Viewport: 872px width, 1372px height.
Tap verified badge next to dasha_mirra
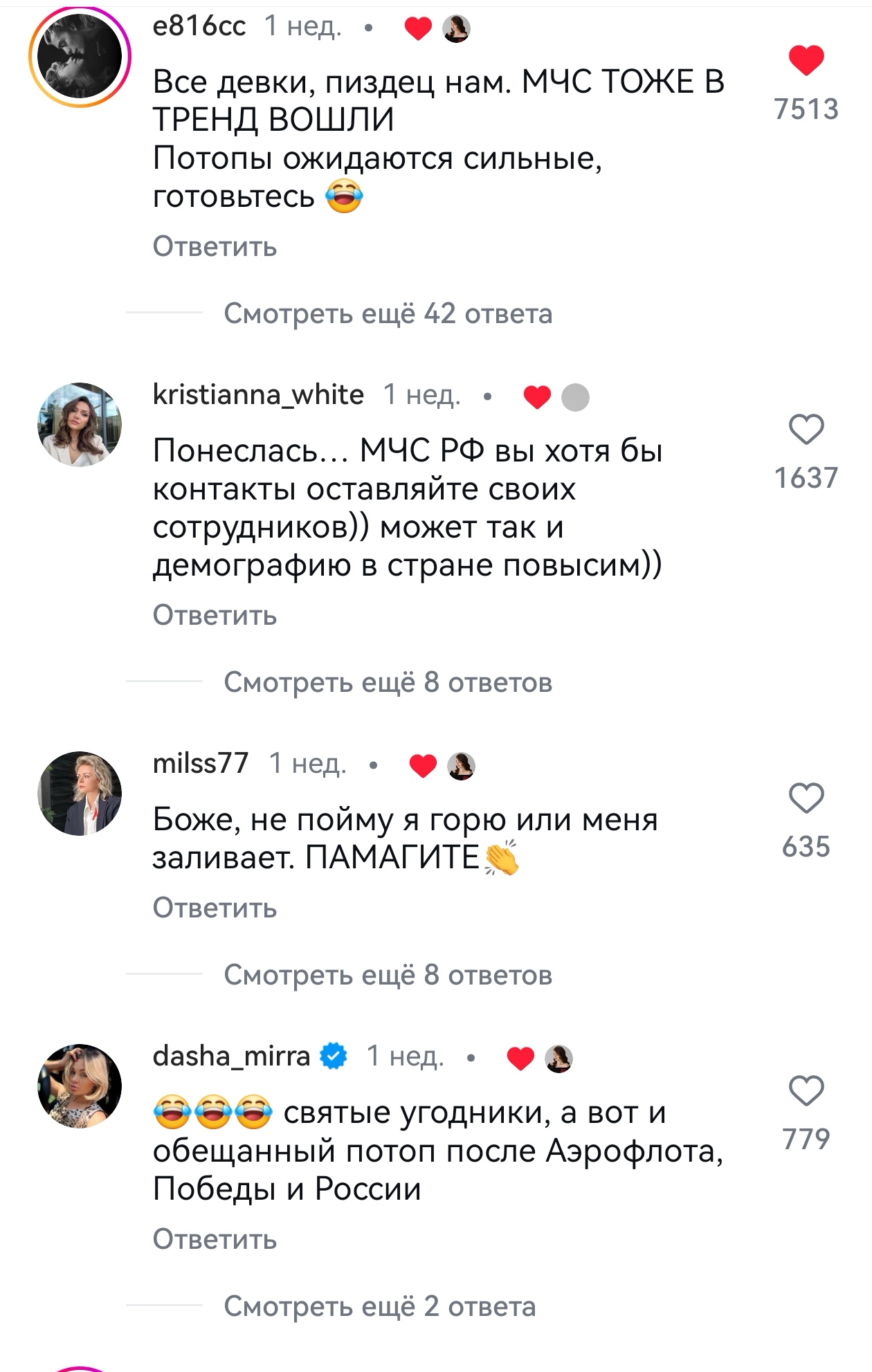[x=334, y=1057]
